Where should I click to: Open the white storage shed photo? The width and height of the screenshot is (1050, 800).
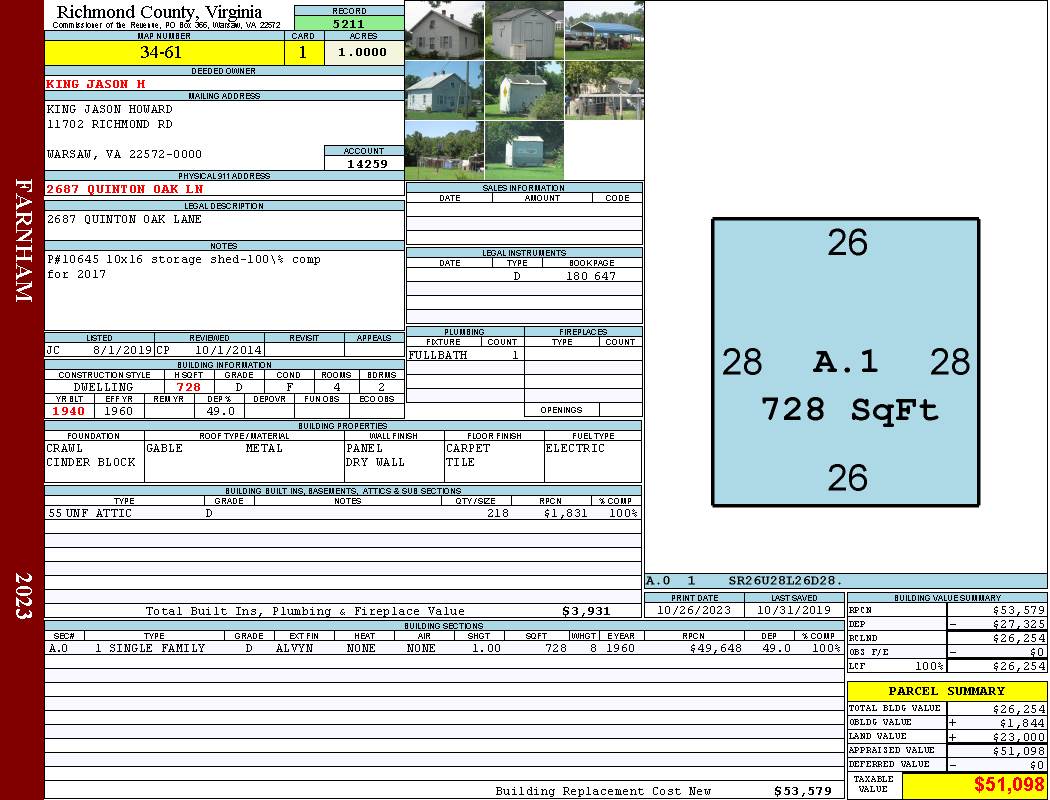point(524,30)
